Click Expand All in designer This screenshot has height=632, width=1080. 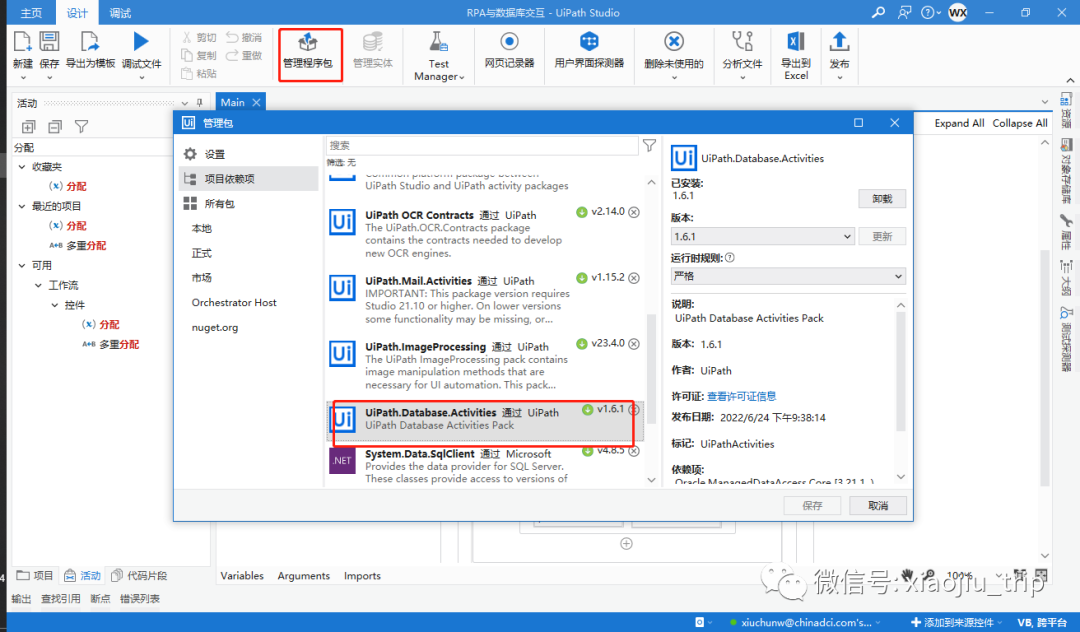pos(959,123)
